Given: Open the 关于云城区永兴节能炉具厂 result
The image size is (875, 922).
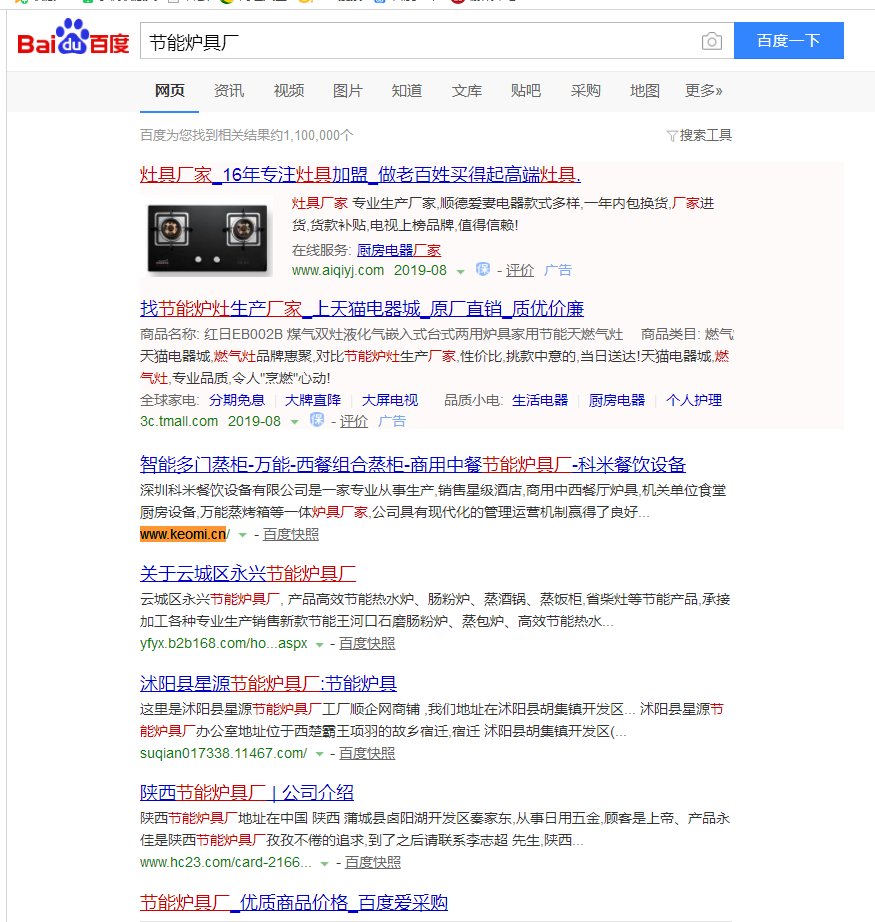Looking at the screenshot, I should click(248, 573).
